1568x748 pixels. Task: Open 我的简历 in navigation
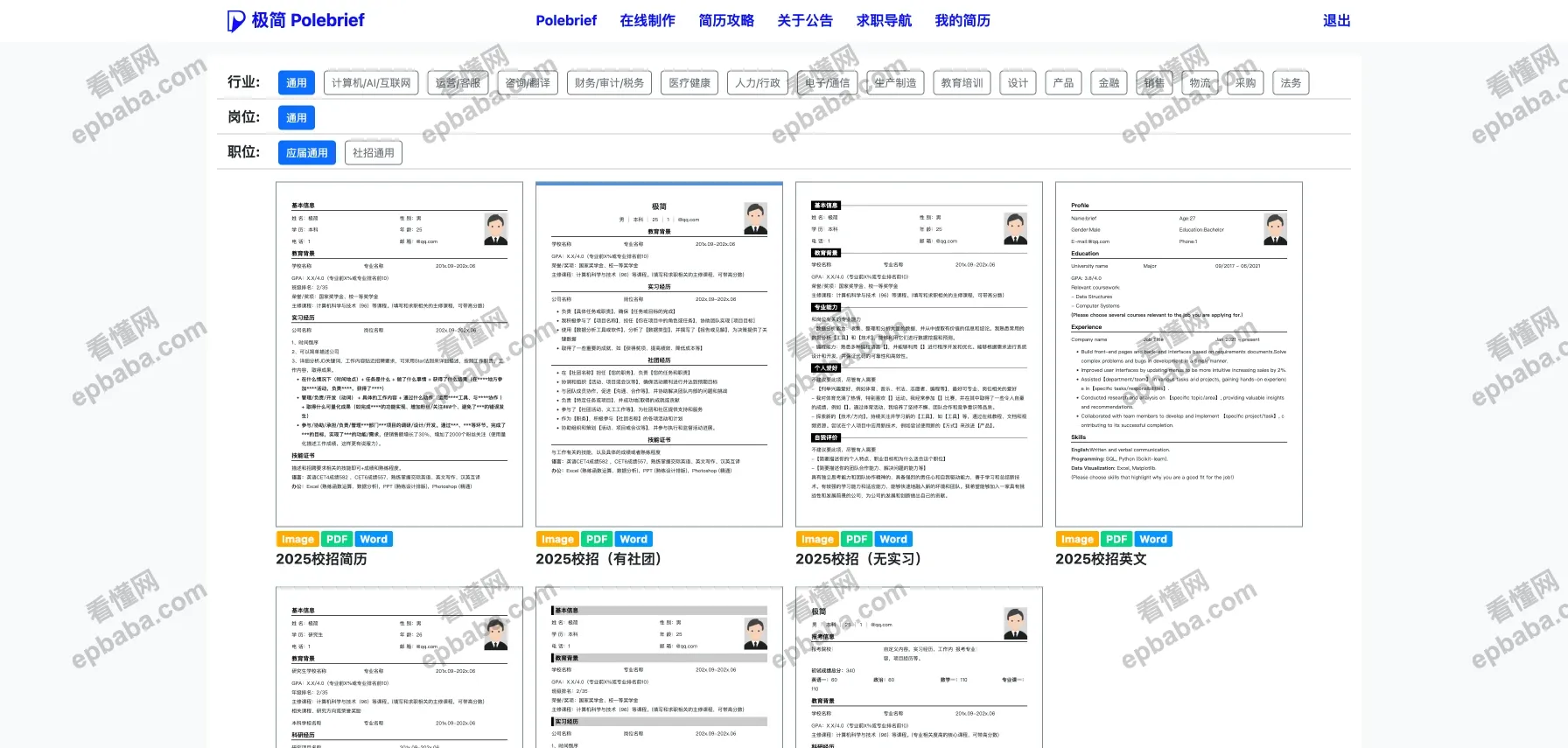(x=962, y=20)
